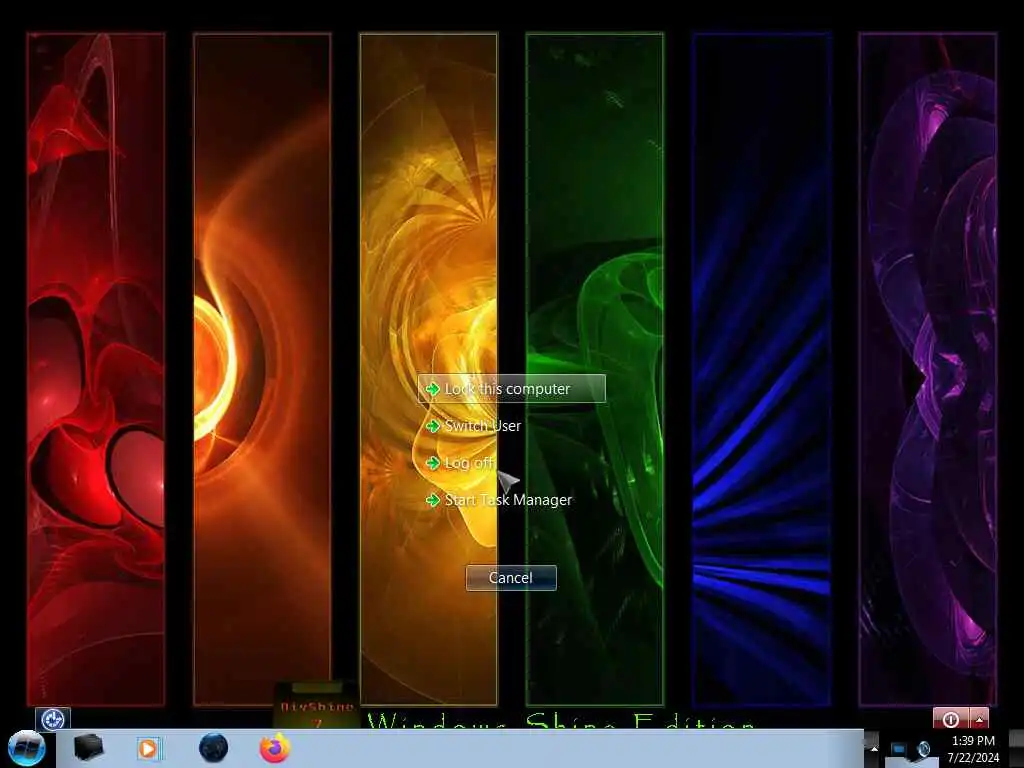Click the Cancel button
Image resolution: width=1024 pixels, height=768 pixels.
511,578
